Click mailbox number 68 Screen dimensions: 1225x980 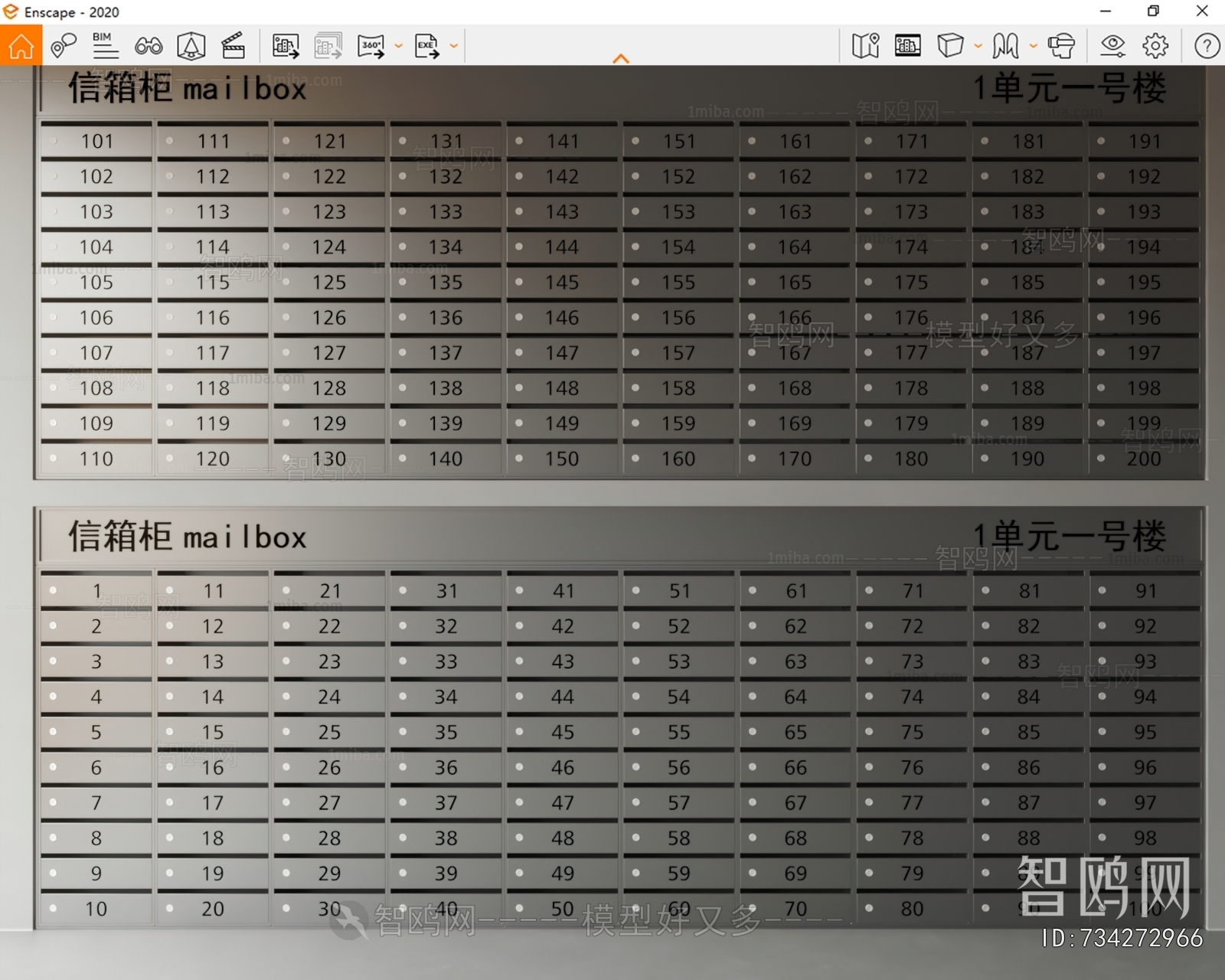(x=795, y=838)
